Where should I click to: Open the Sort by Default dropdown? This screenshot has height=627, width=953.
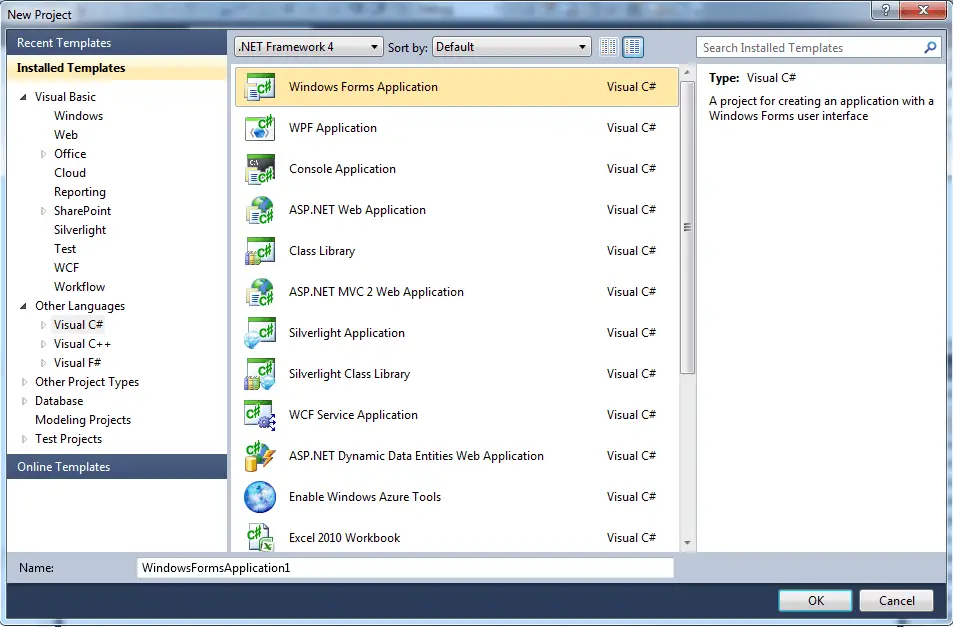pos(511,47)
